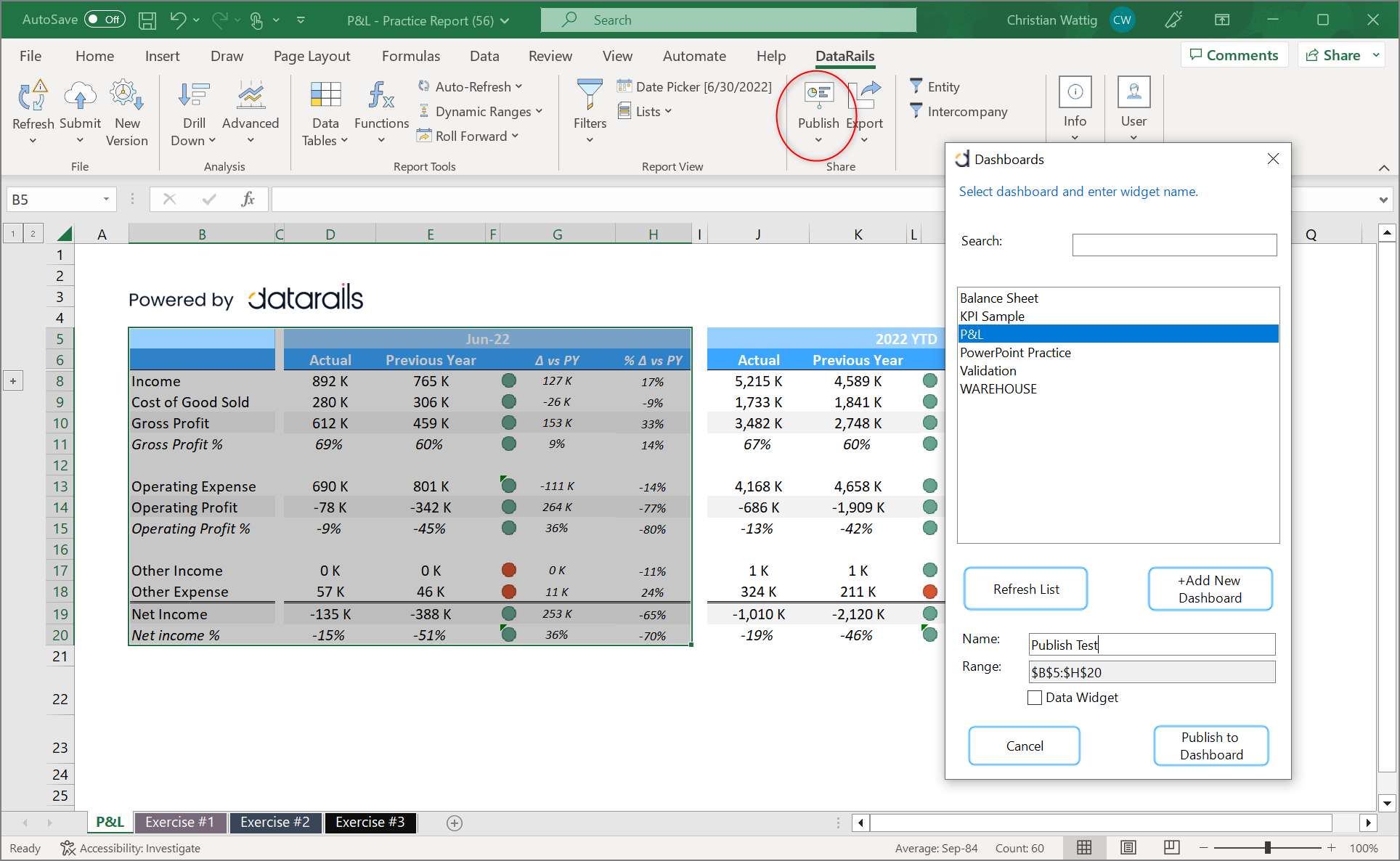This screenshot has width=1400, height=861.
Task: Open the User menu icon
Action: [1134, 92]
